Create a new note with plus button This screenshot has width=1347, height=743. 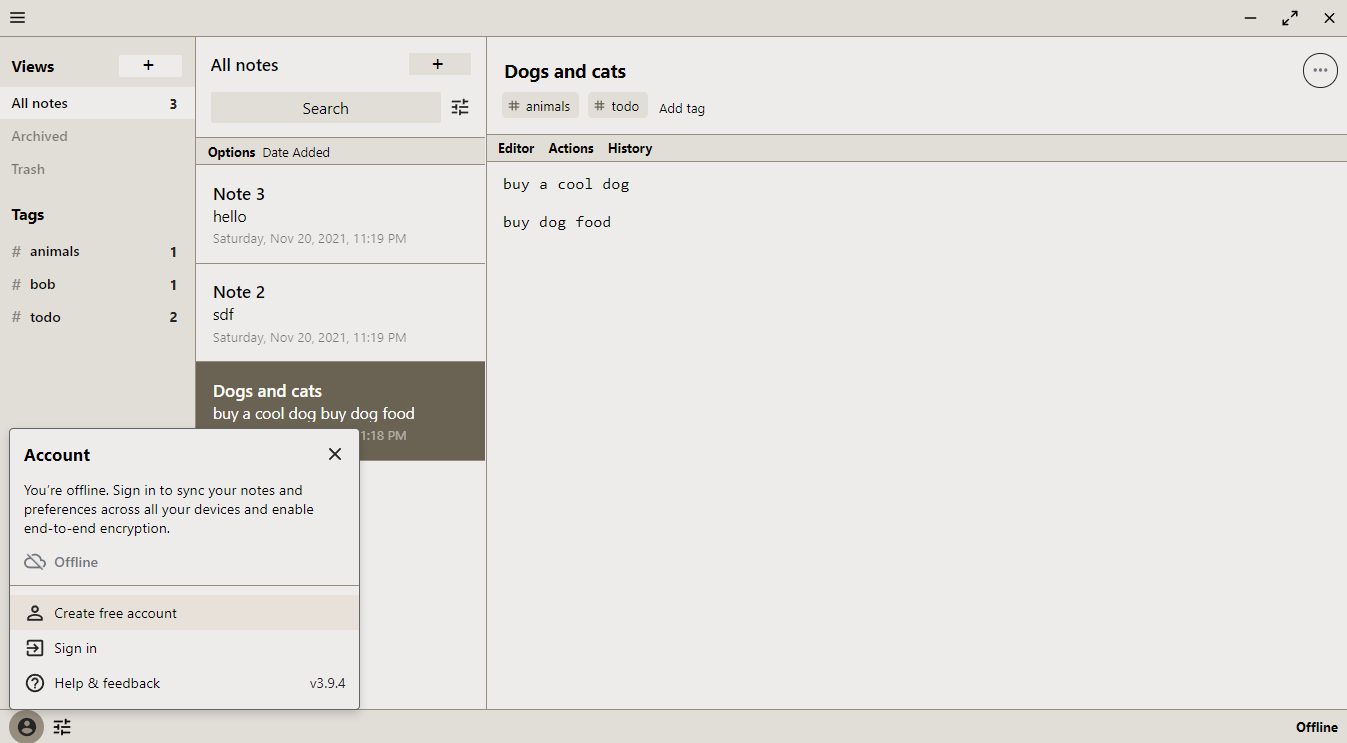[x=438, y=65]
